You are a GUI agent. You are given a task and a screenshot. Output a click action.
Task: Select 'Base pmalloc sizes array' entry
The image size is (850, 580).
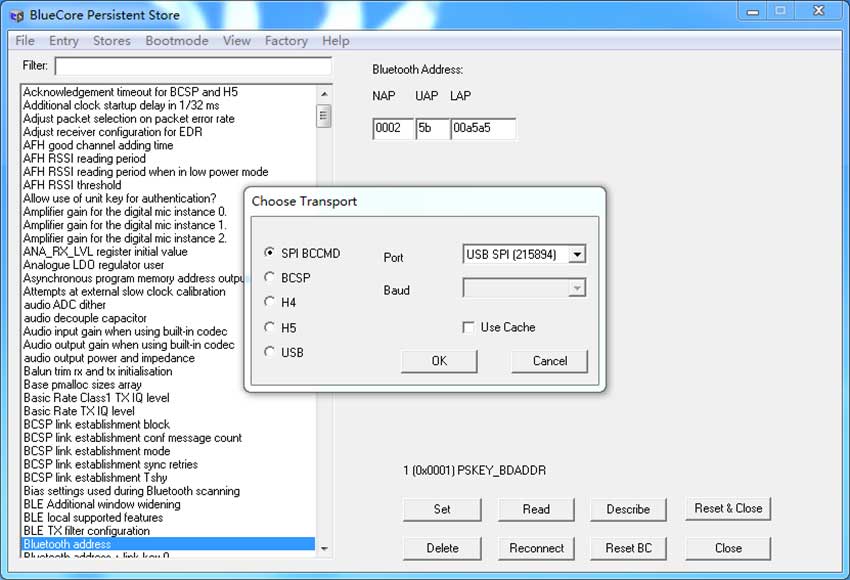82,384
